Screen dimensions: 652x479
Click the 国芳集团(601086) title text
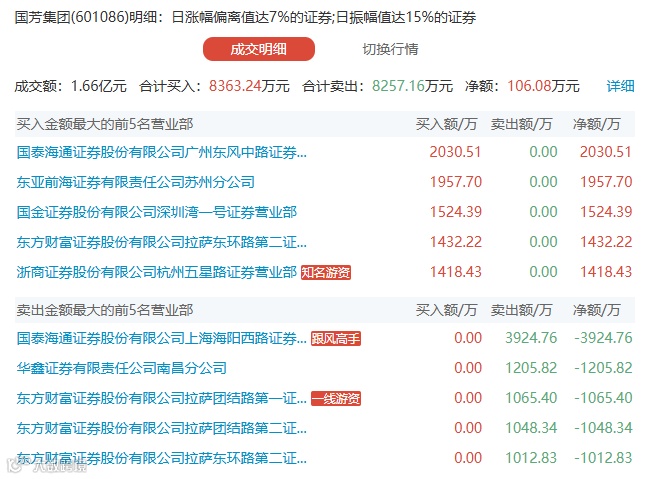71,17
